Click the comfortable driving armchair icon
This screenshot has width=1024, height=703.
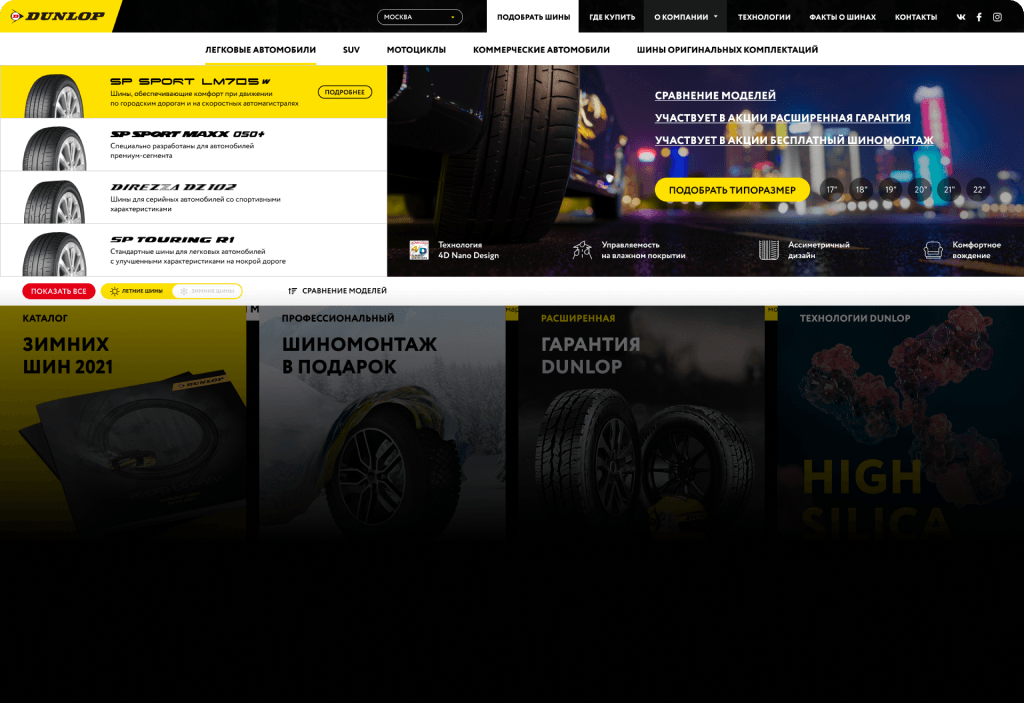[x=933, y=250]
